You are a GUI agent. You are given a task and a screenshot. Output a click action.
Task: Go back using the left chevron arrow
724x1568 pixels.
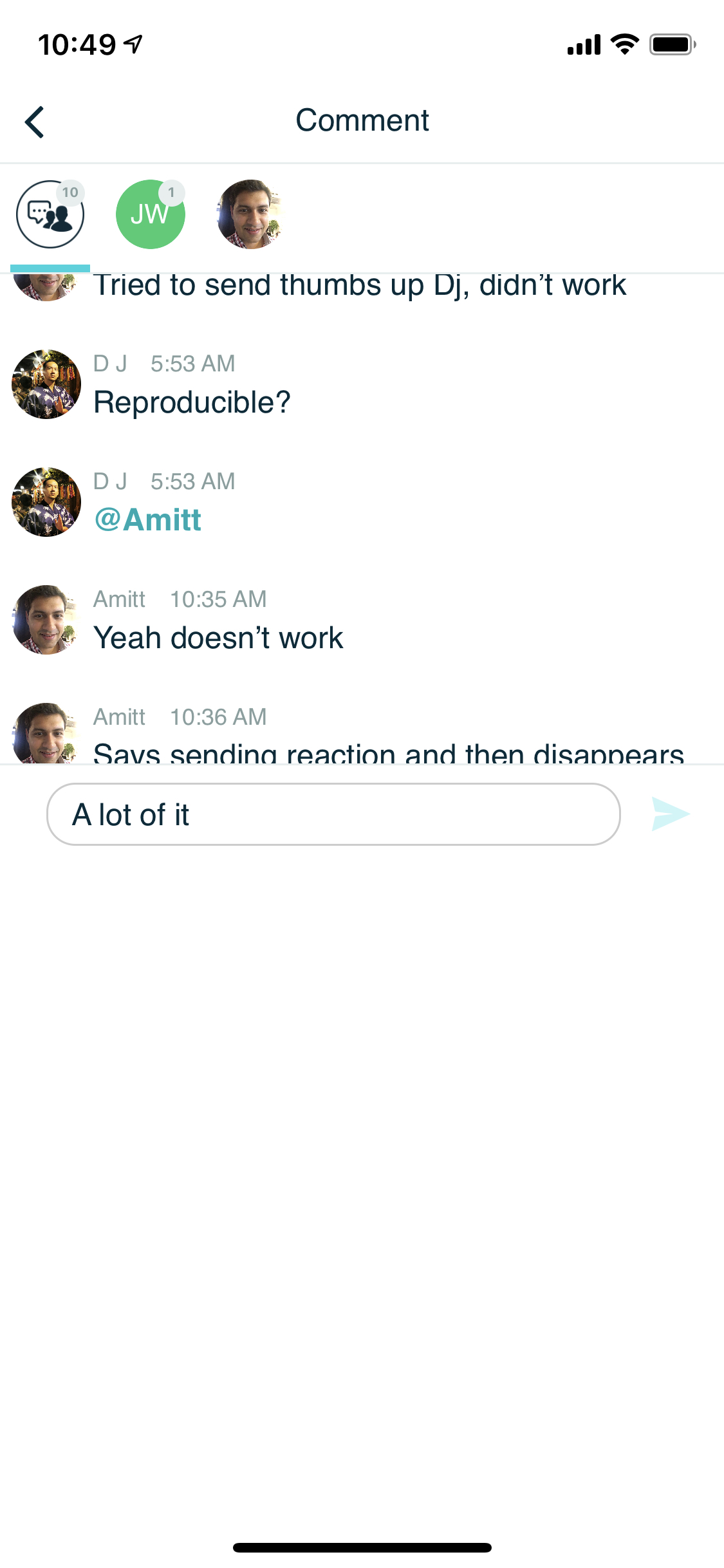click(x=35, y=122)
